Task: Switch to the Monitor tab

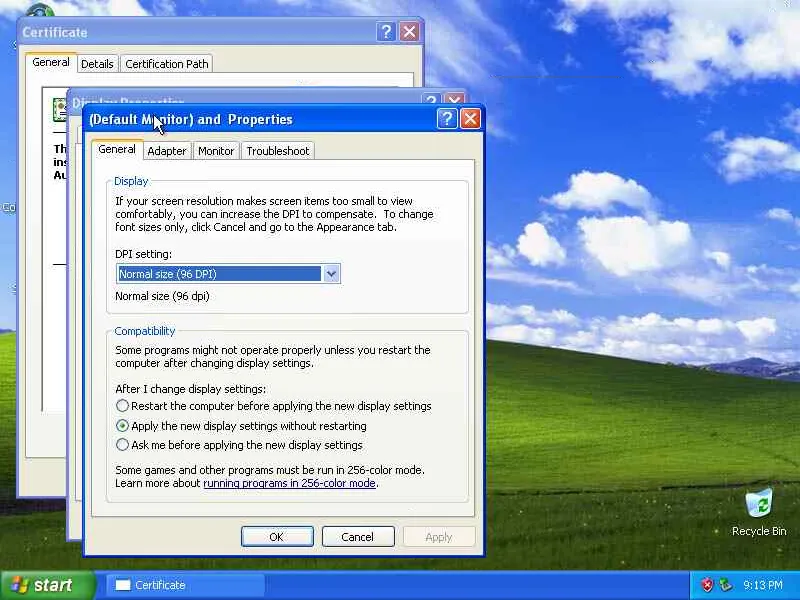Action: pos(216,151)
